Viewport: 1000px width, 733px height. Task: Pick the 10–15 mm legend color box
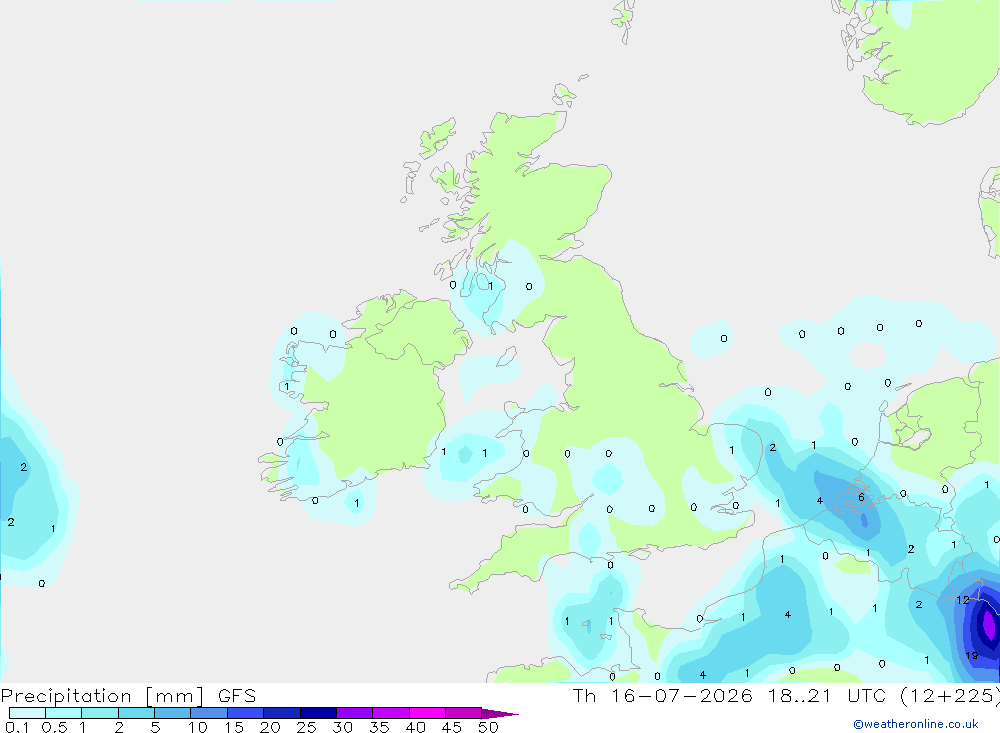pyautogui.click(x=209, y=713)
